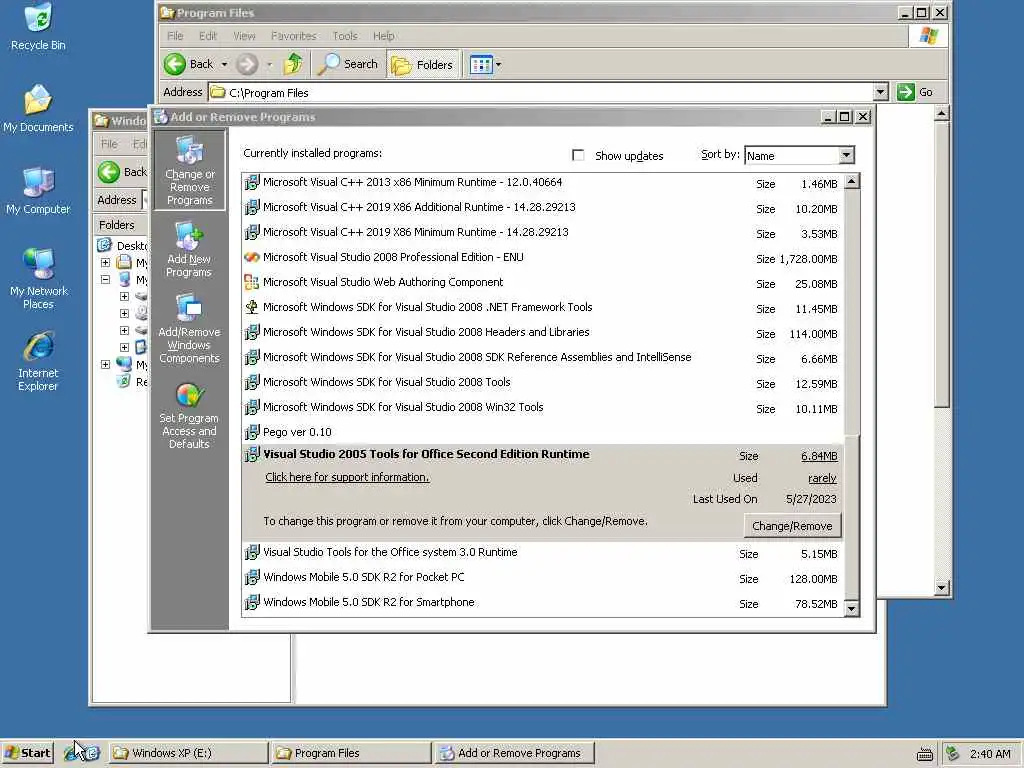Image resolution: width=1024 pixels, height=768 pixels.
Task: Select Microsoft Visual C++ 2019 X86 Additional Runtime
Action: point(543,208)
